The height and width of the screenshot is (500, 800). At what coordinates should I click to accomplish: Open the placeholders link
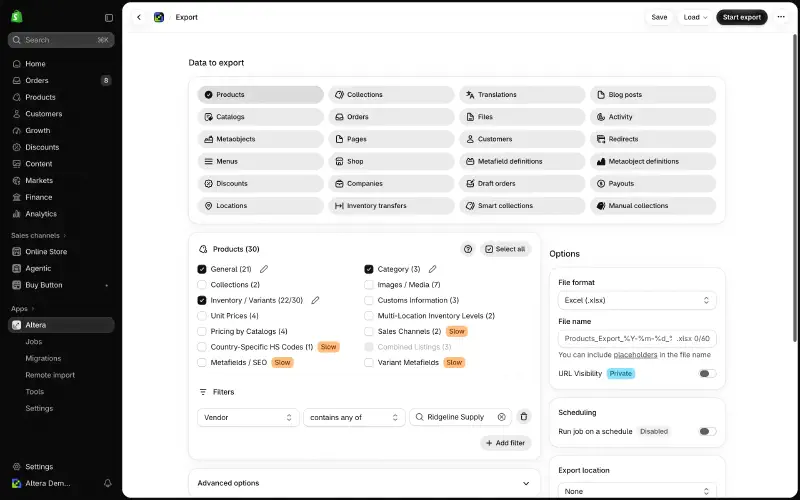coord(635,355)
